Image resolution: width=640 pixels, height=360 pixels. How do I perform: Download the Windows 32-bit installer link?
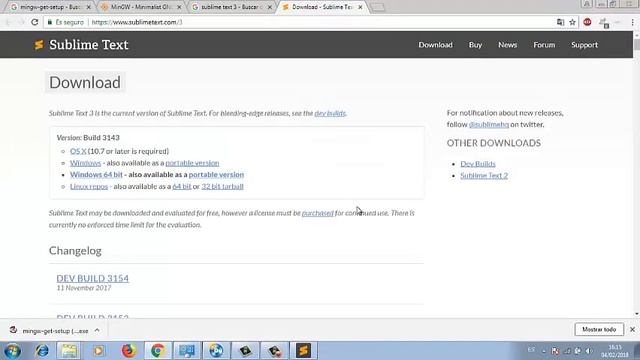tap(85, 163)
